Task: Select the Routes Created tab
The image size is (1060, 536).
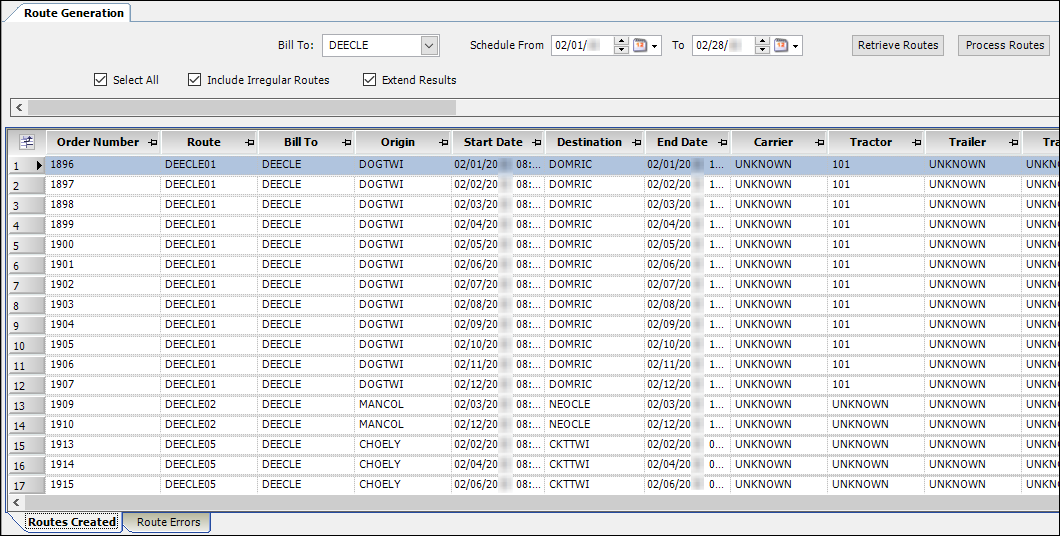Action: tap(71, 522)
